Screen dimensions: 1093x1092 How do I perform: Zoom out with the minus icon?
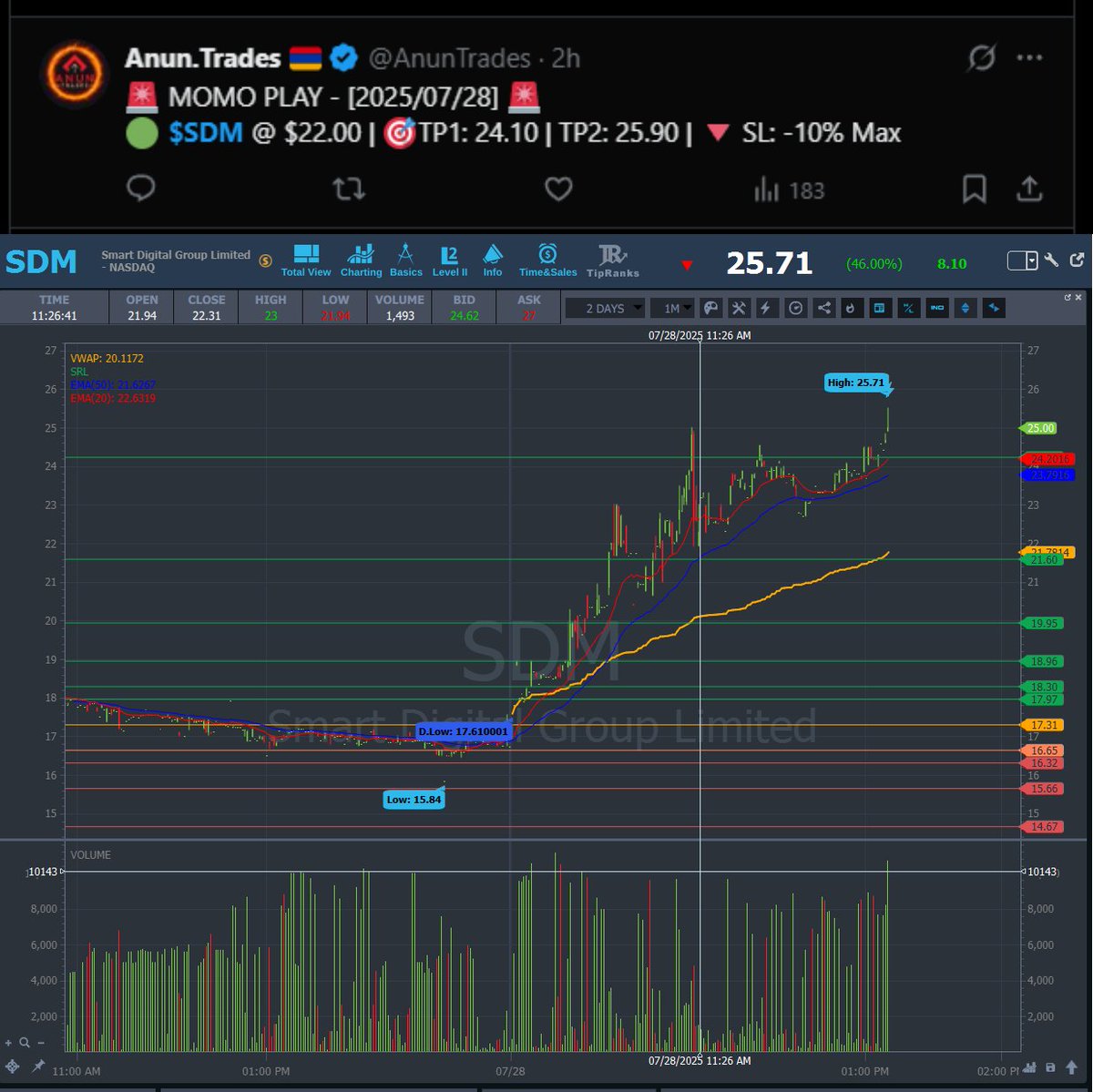[x=41, y=1043]
